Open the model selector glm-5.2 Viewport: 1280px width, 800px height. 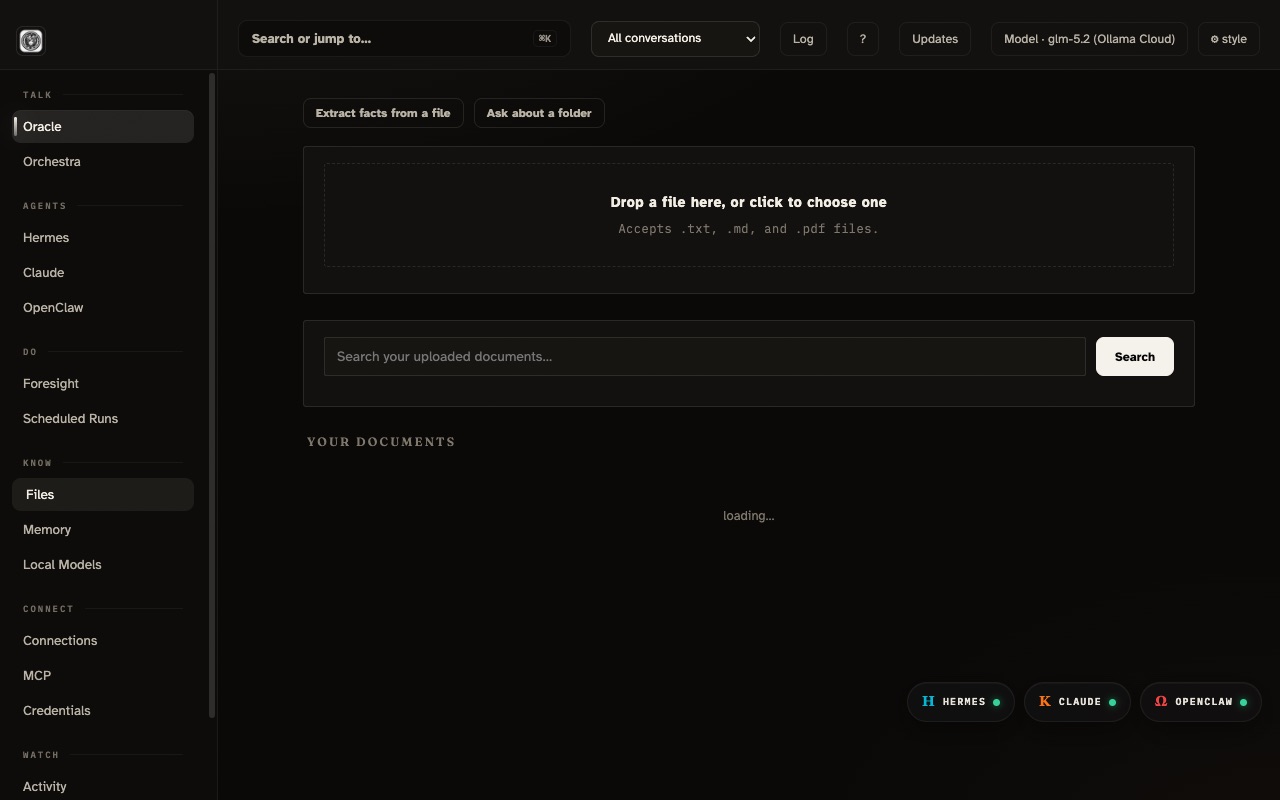pyautogui.click(x=1089, y=39)
